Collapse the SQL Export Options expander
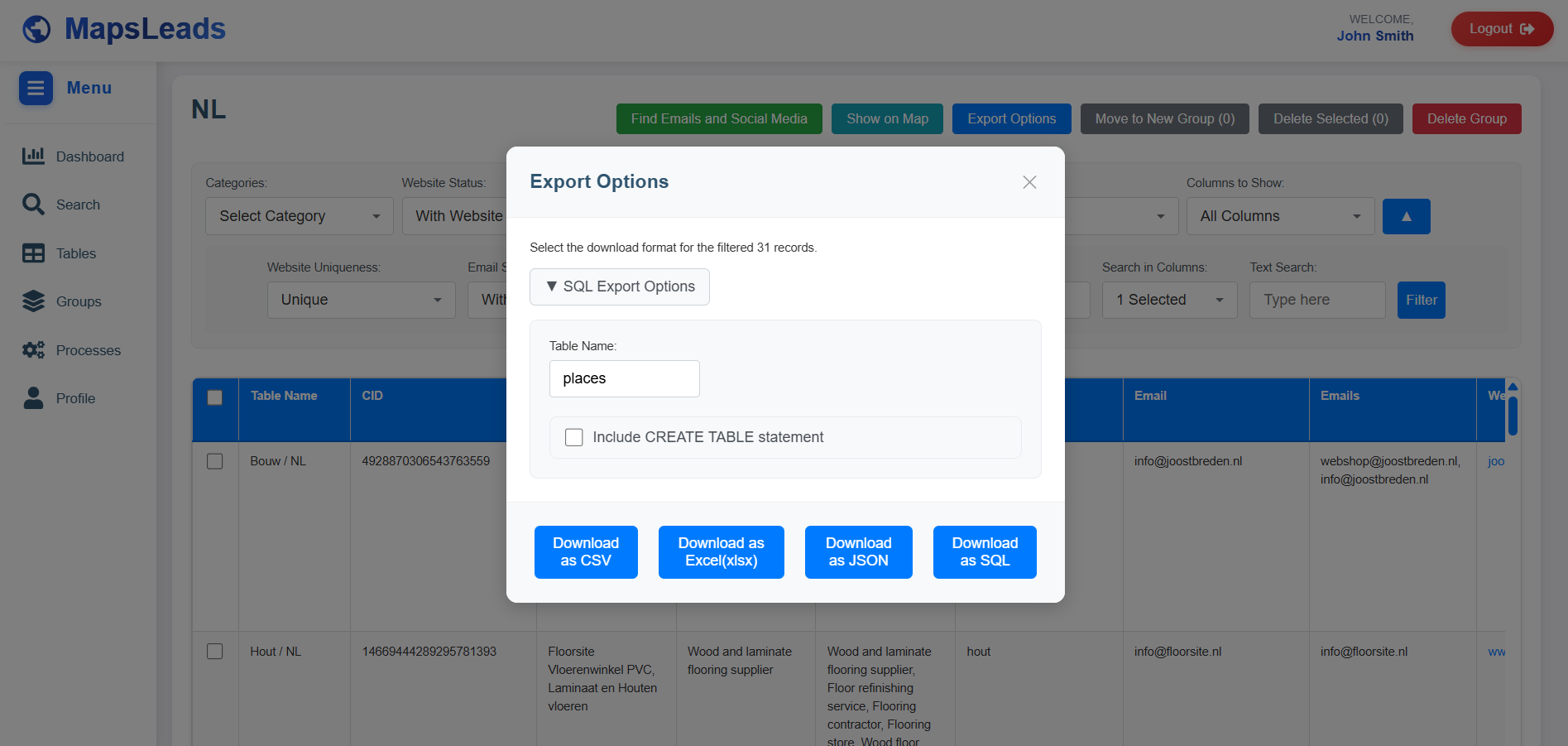Viewport: 1568px width, 746px height. click(x=619, y=286)
